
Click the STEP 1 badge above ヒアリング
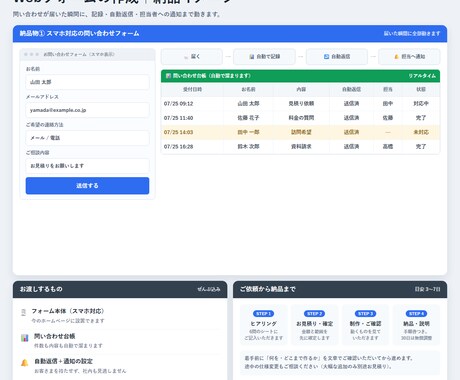(263, 314)
